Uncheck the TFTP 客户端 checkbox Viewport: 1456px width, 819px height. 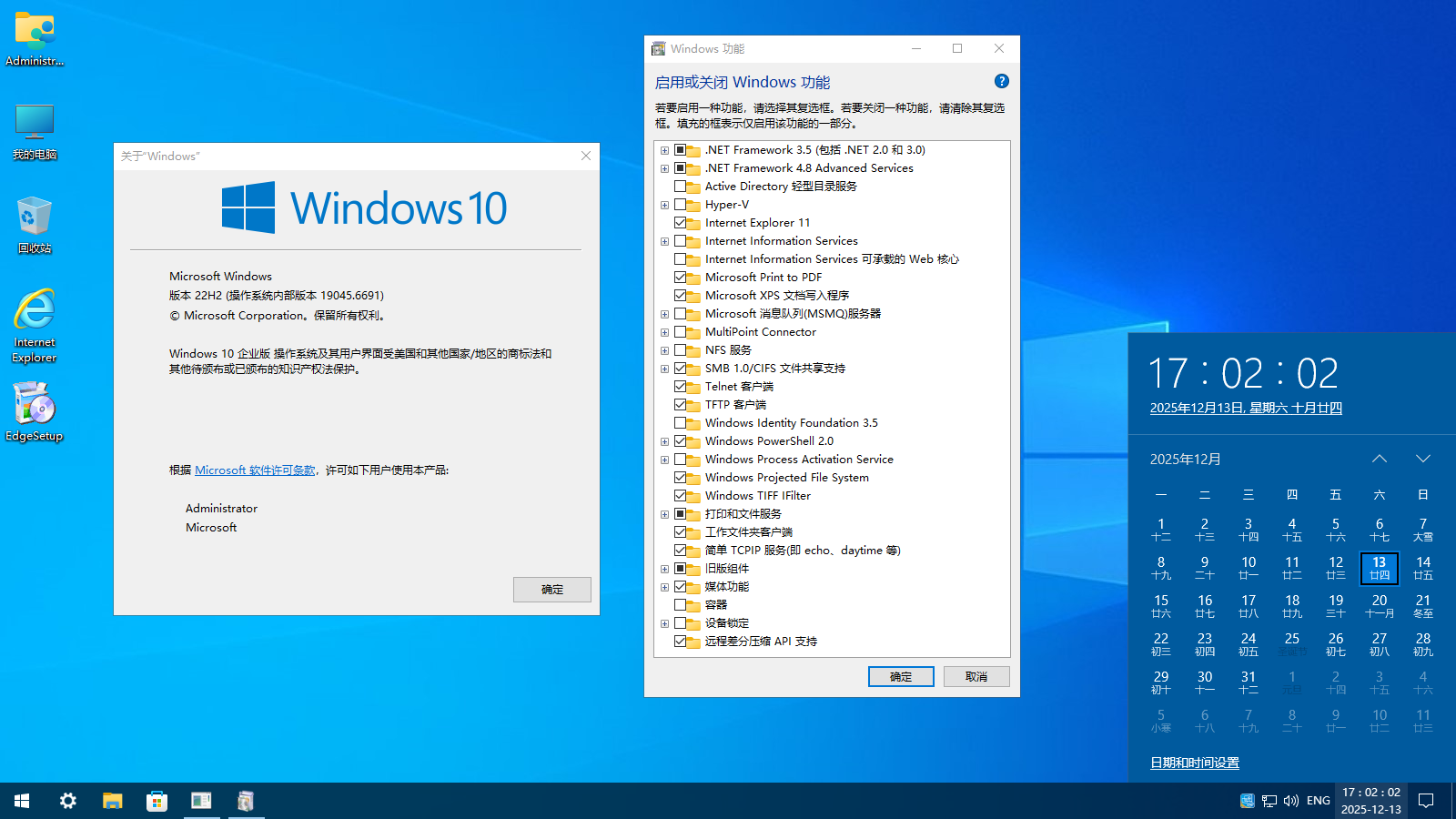680,405
